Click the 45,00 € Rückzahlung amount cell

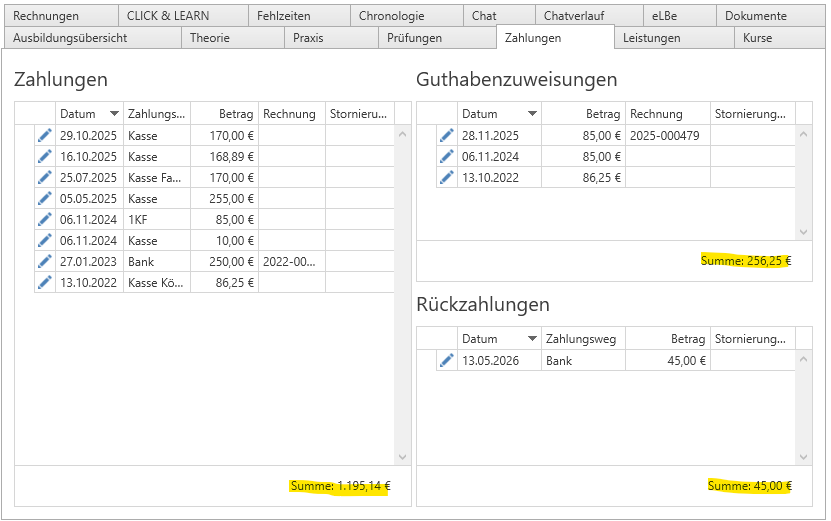point(668,360)
